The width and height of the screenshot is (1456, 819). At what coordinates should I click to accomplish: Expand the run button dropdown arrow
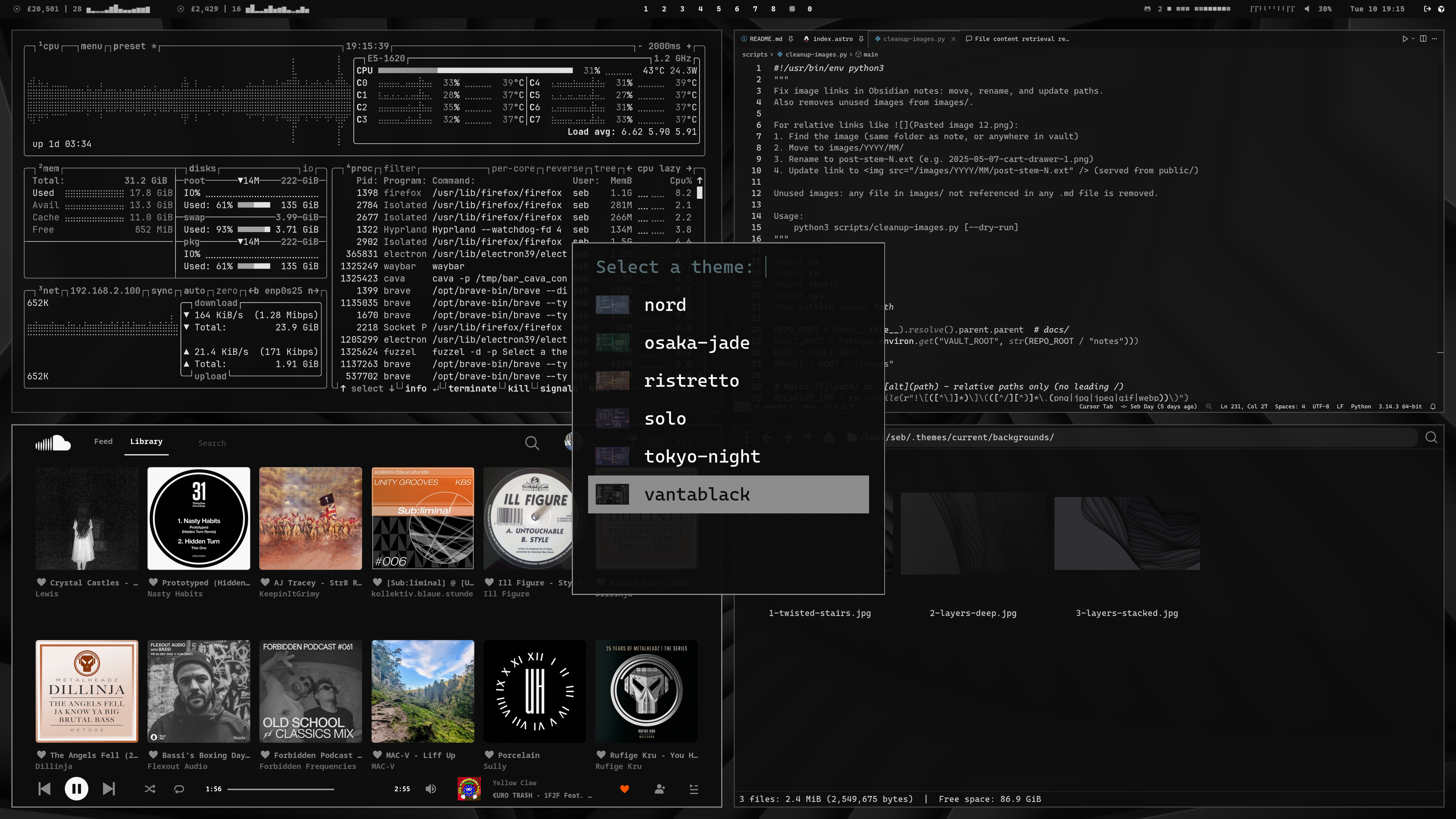[x=1413, y=39]
